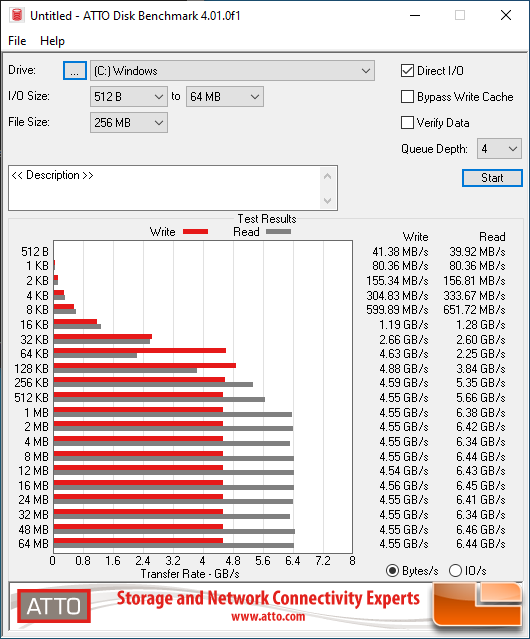Click the ATTO Disk Benchmark app icon

[x=17, y=15]
